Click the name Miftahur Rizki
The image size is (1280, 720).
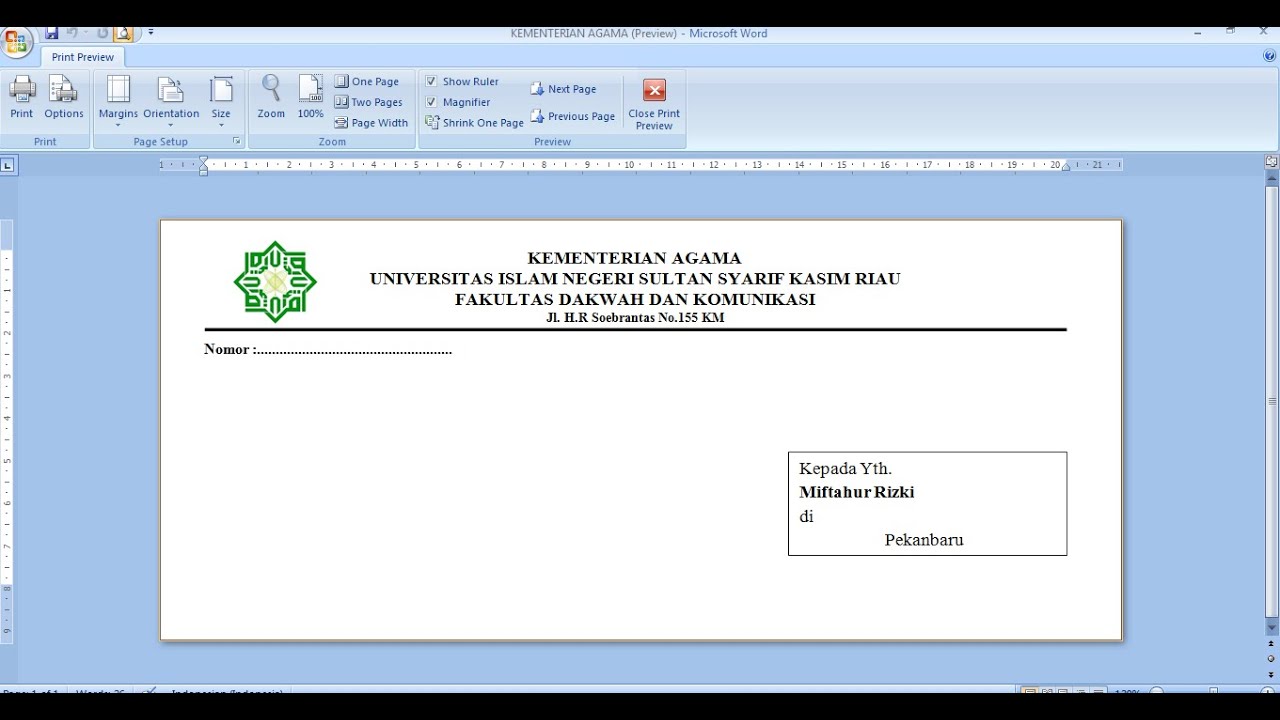857,492
